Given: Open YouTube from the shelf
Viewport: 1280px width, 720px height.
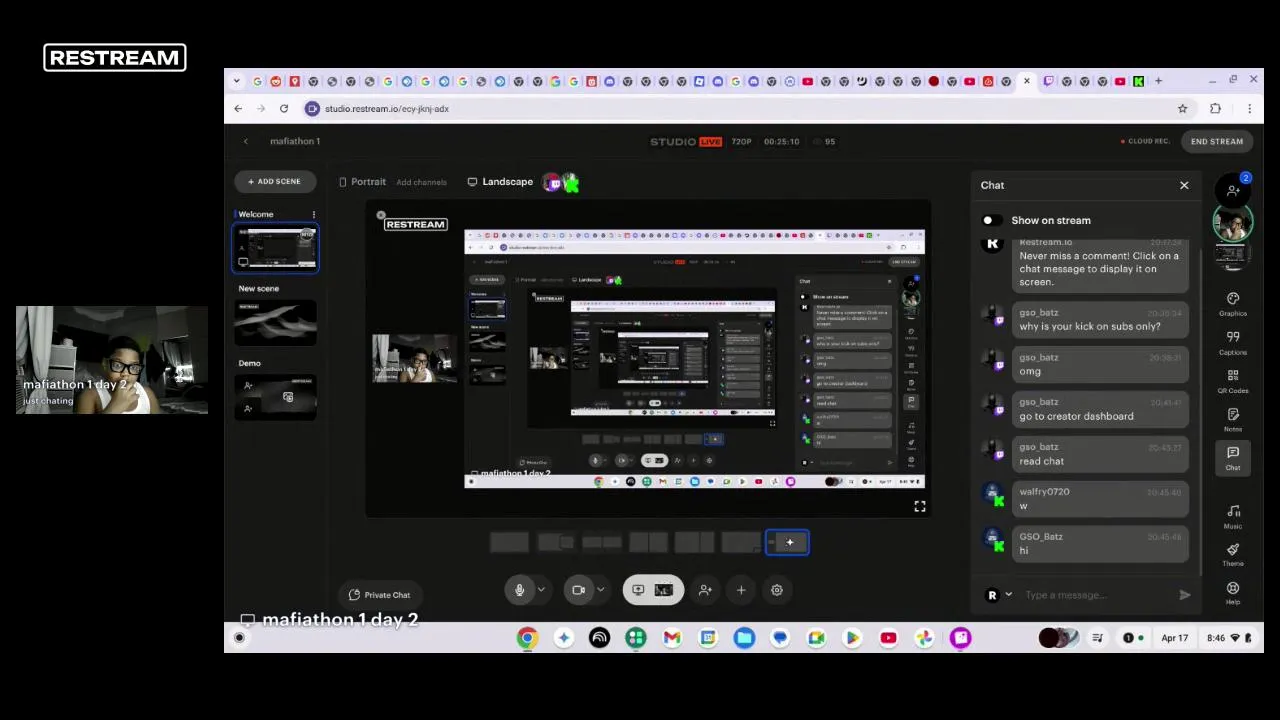Looking at the screenshot, I should pos(888,638).
